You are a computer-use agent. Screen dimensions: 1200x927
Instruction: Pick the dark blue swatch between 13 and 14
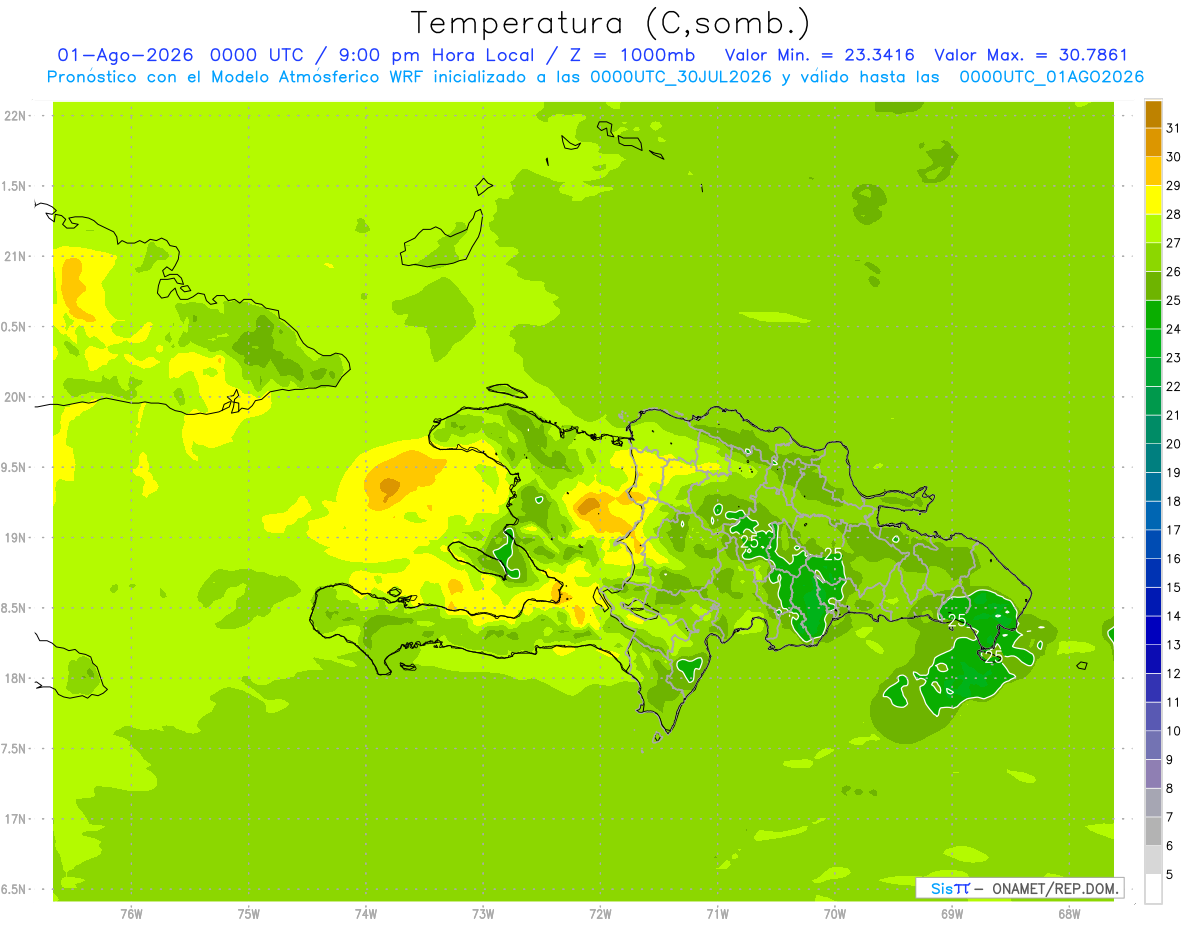click(1153, 631)
